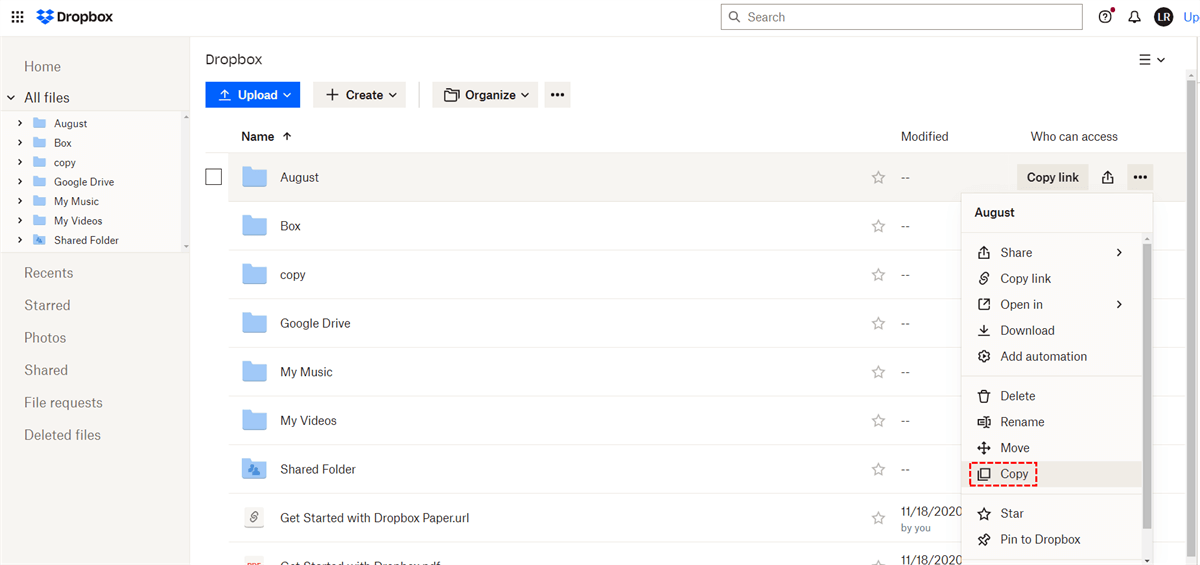Open the help question mark icon
This screenshot has height=565, width=1200.
coord(1105,17)
